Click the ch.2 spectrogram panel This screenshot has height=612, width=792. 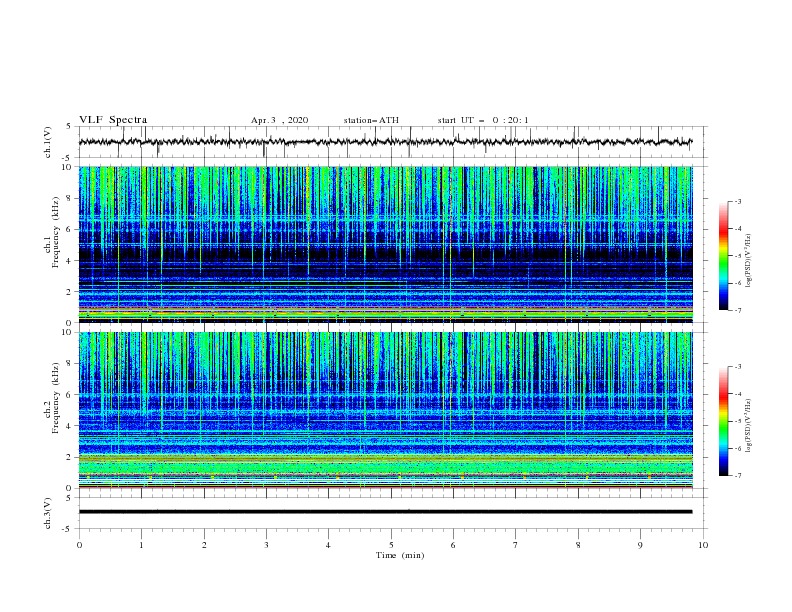tap(385, 410)
